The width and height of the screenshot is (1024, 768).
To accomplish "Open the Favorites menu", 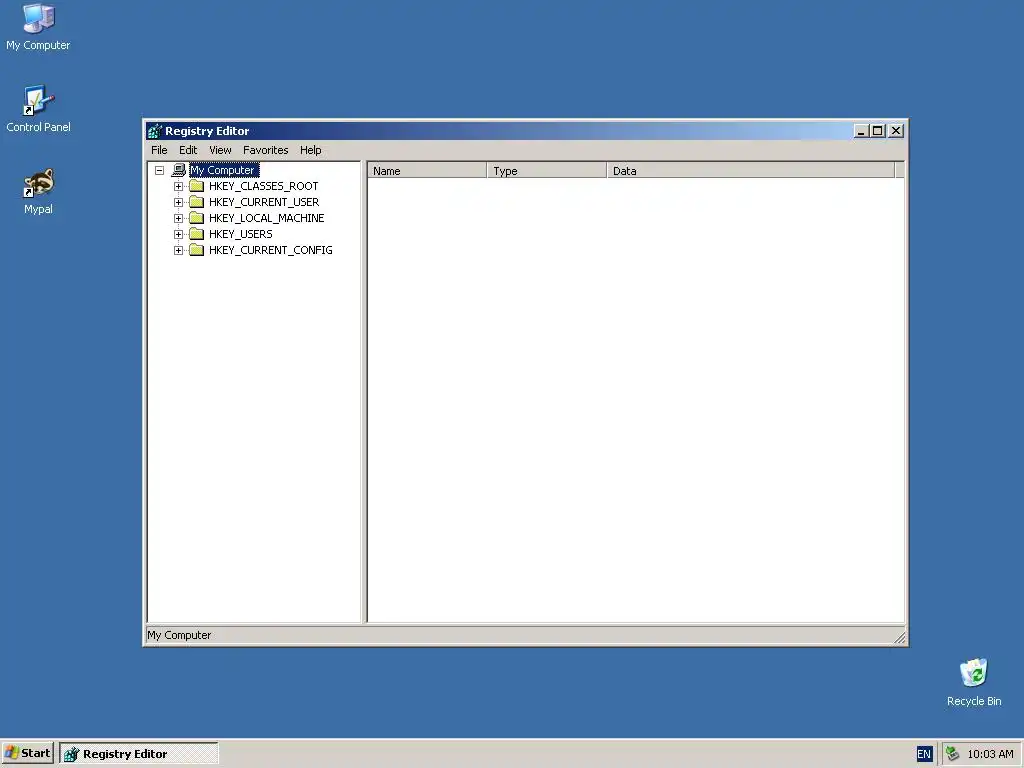I will (x=266, y=150).
